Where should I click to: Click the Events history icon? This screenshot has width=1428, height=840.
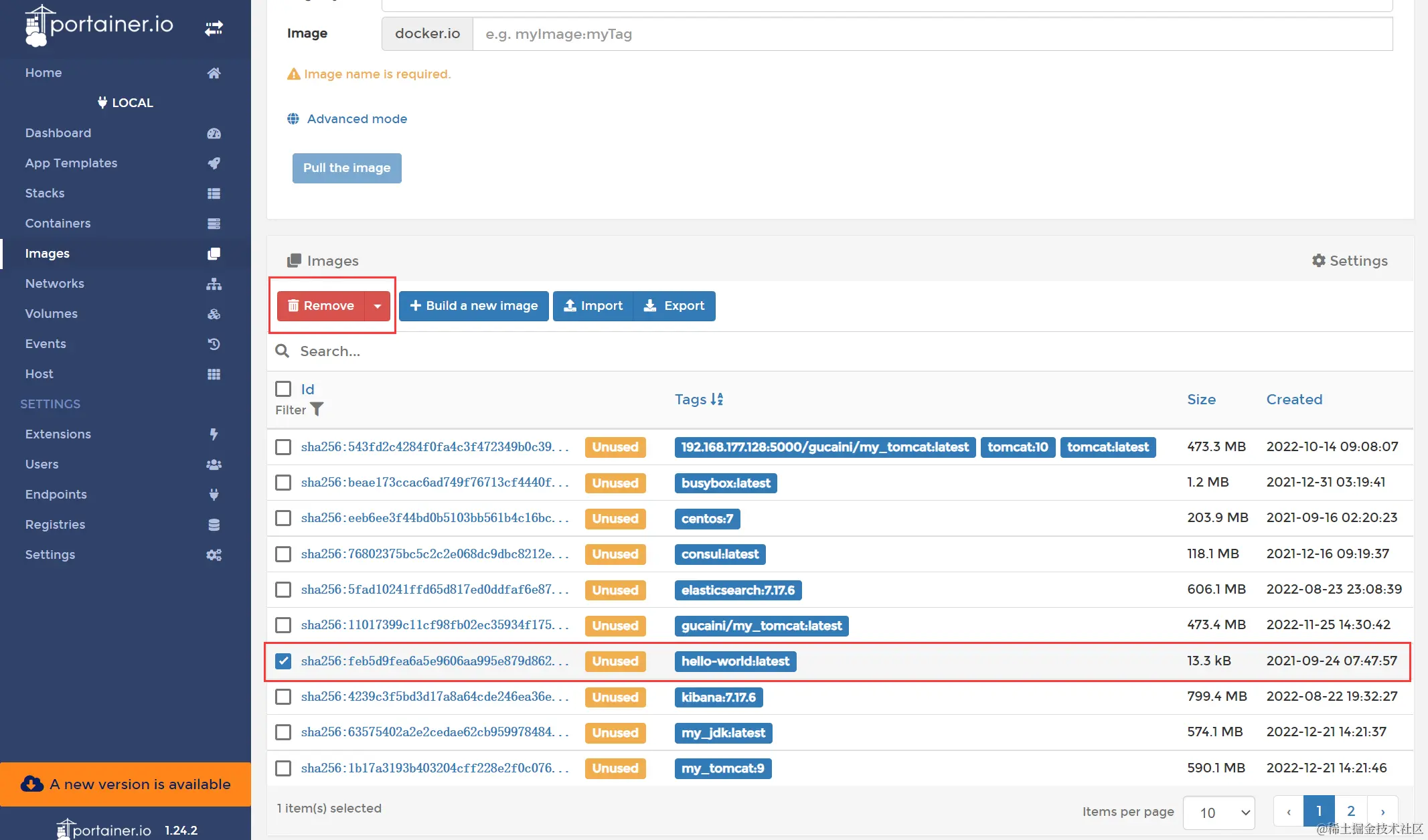[x=214, y=344]
